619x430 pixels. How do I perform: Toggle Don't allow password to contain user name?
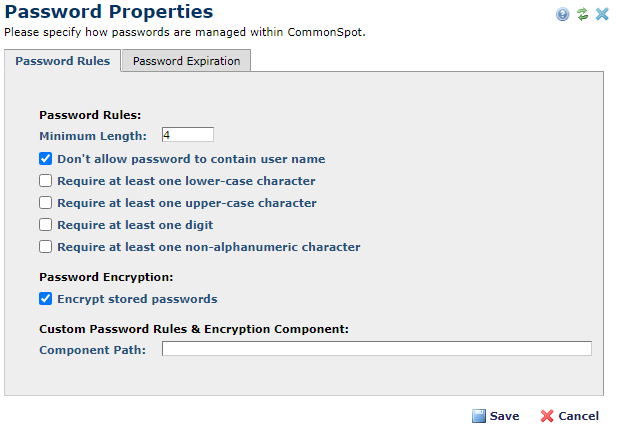[46, 159]
